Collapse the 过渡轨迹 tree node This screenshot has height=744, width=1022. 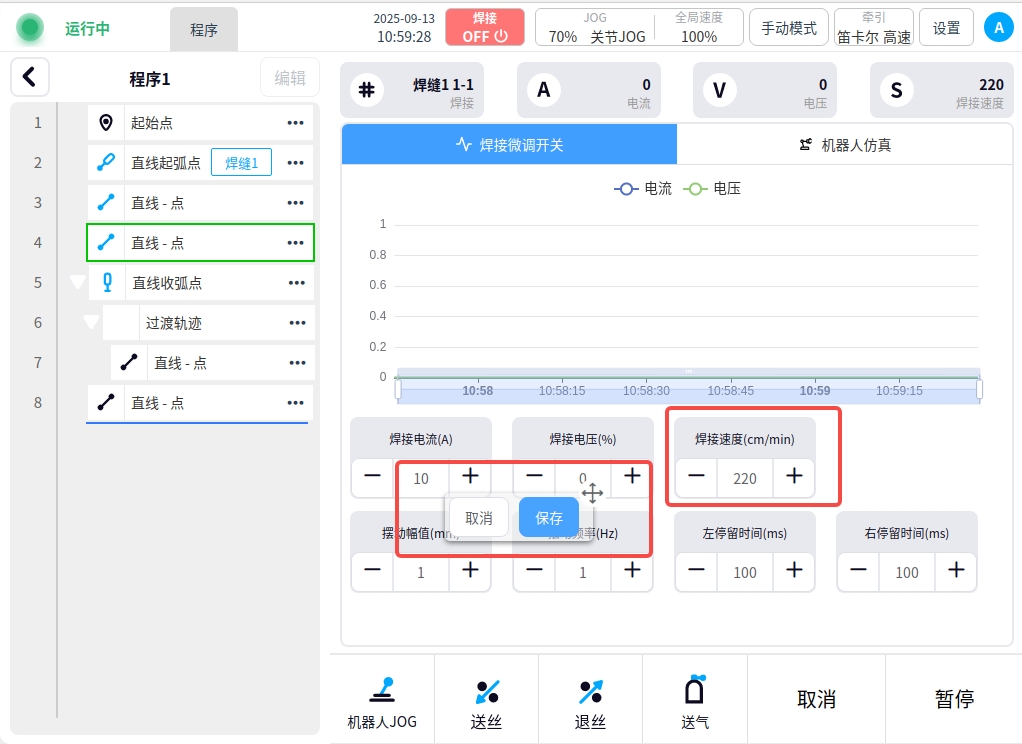92,323
